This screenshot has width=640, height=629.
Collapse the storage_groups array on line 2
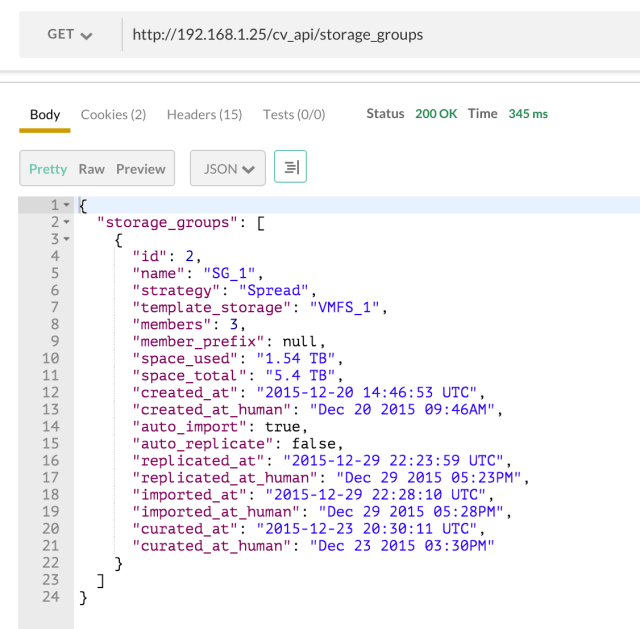point(67,222)
